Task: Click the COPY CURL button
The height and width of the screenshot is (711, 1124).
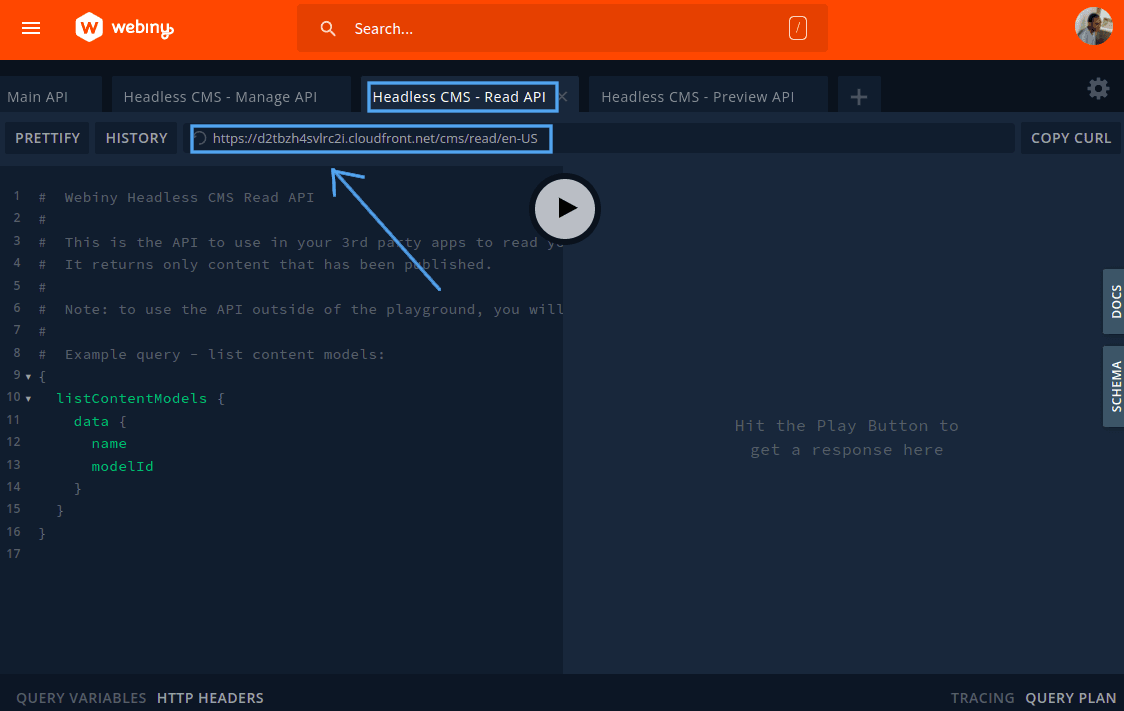Action: point(1070,138)
